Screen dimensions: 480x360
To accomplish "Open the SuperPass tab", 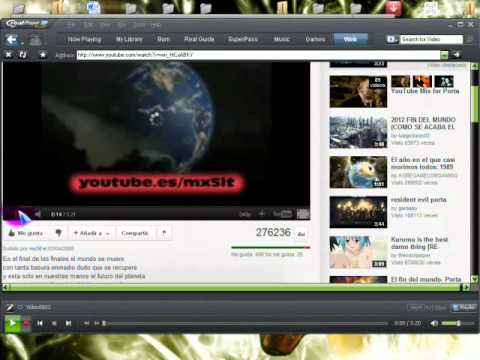I will click(243, 39).
